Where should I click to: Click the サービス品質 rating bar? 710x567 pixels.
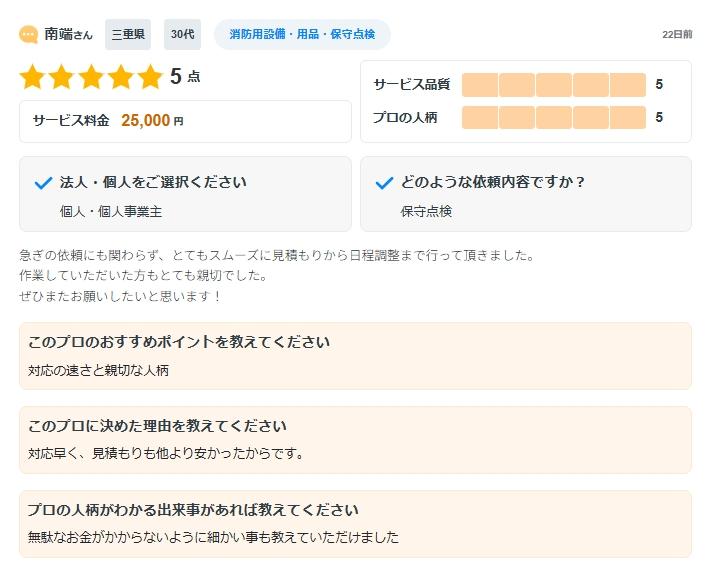tap(553, 85)
